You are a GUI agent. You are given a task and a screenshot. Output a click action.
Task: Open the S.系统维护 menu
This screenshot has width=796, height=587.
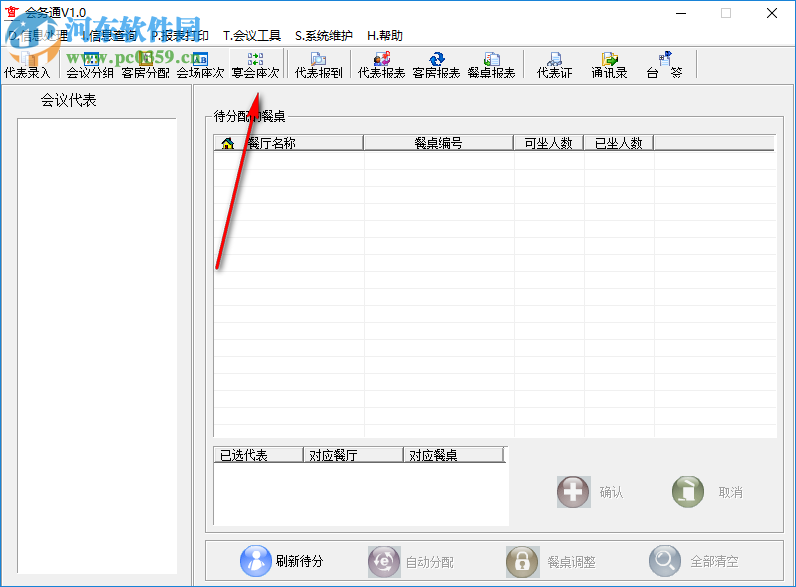(323, 36)
